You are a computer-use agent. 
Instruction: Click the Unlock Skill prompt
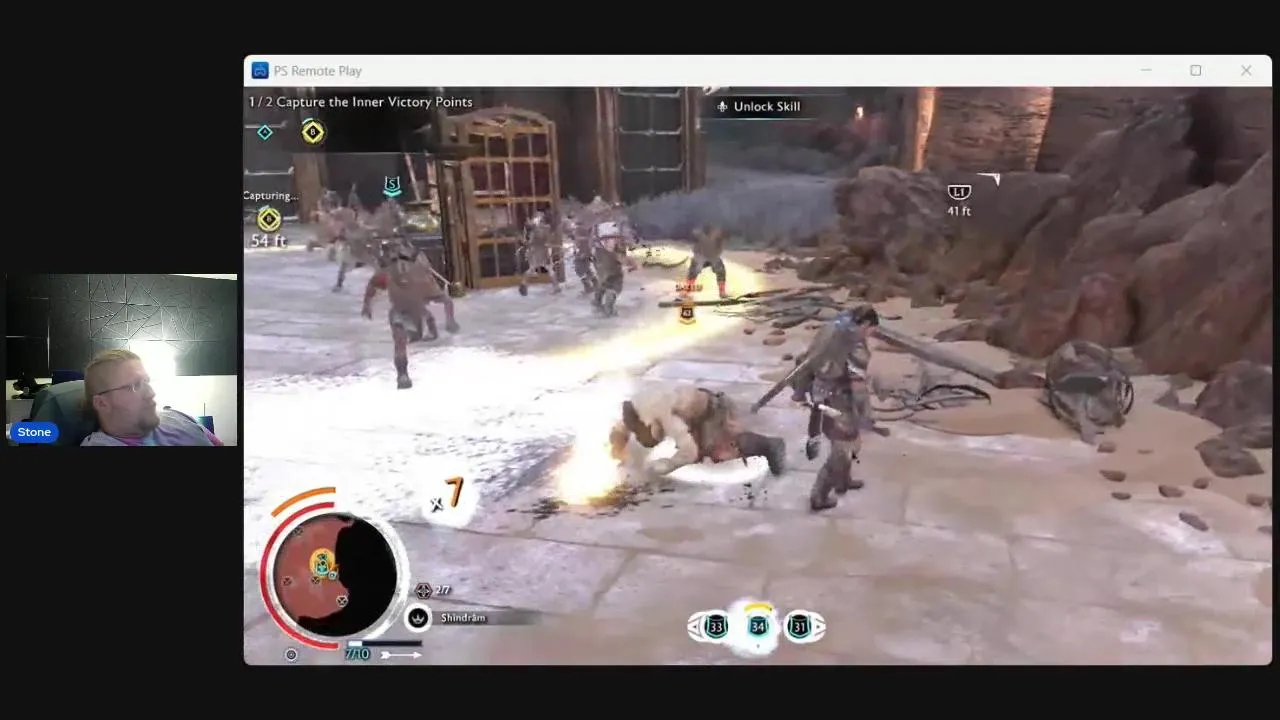click(759, 107)
